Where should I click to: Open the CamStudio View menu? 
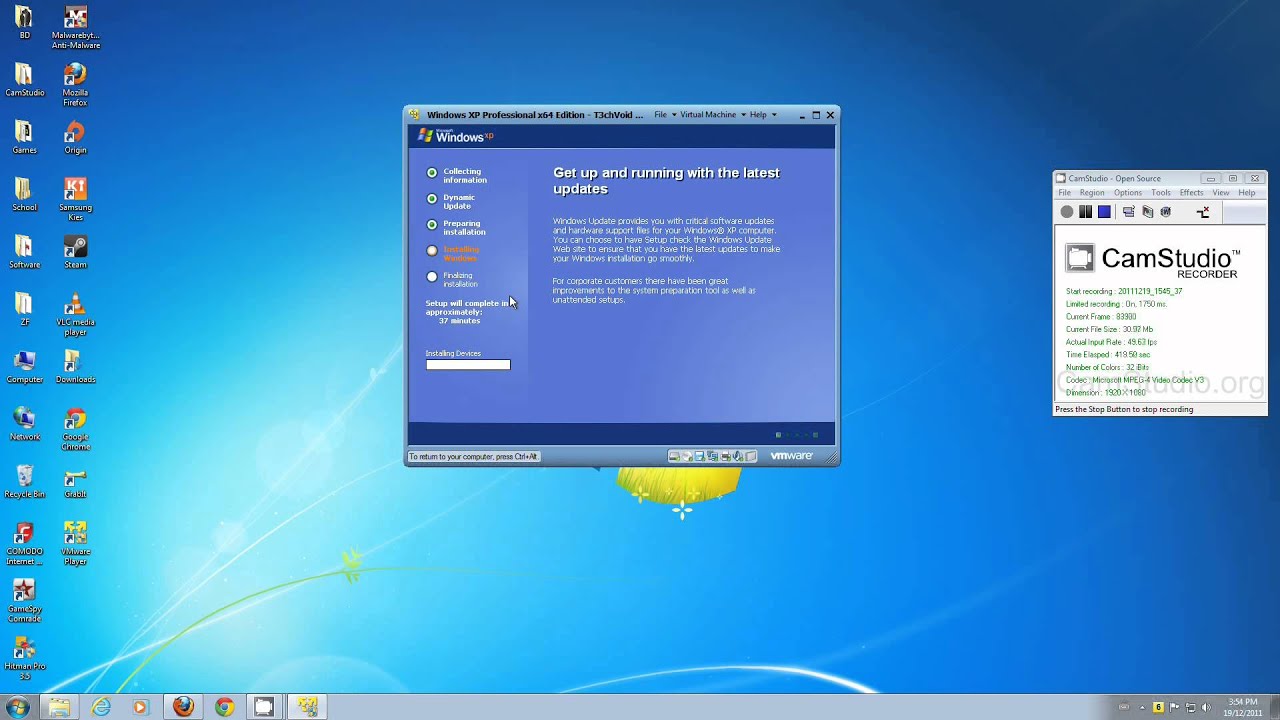1221,193
